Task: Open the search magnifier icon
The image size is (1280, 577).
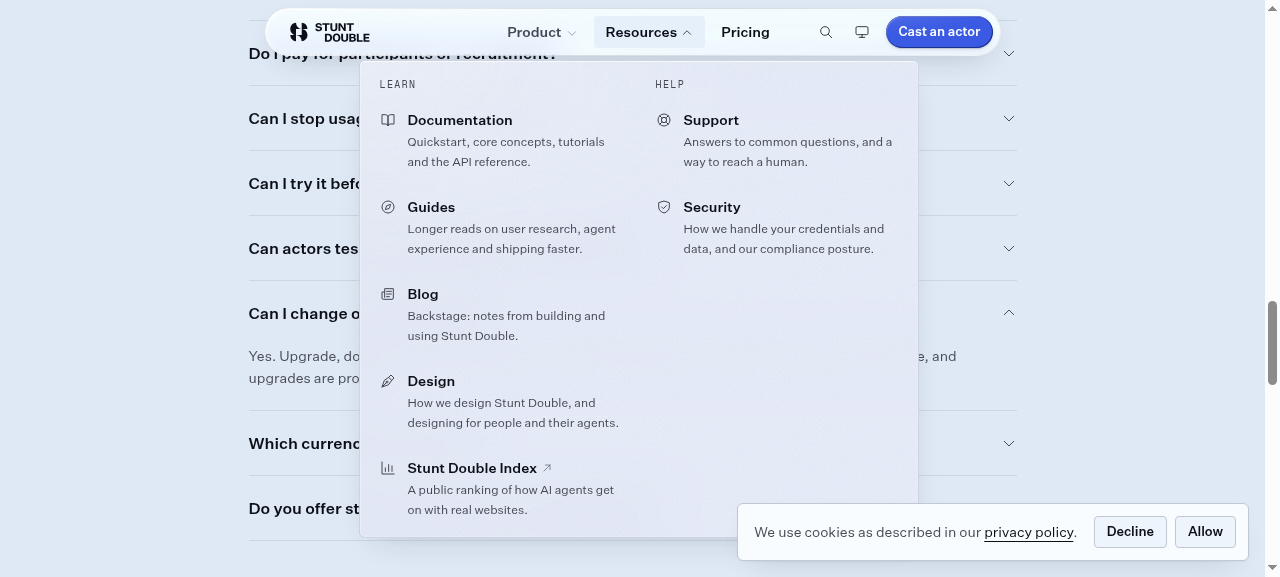Action: pyautogui.click(x=826, y=32)
